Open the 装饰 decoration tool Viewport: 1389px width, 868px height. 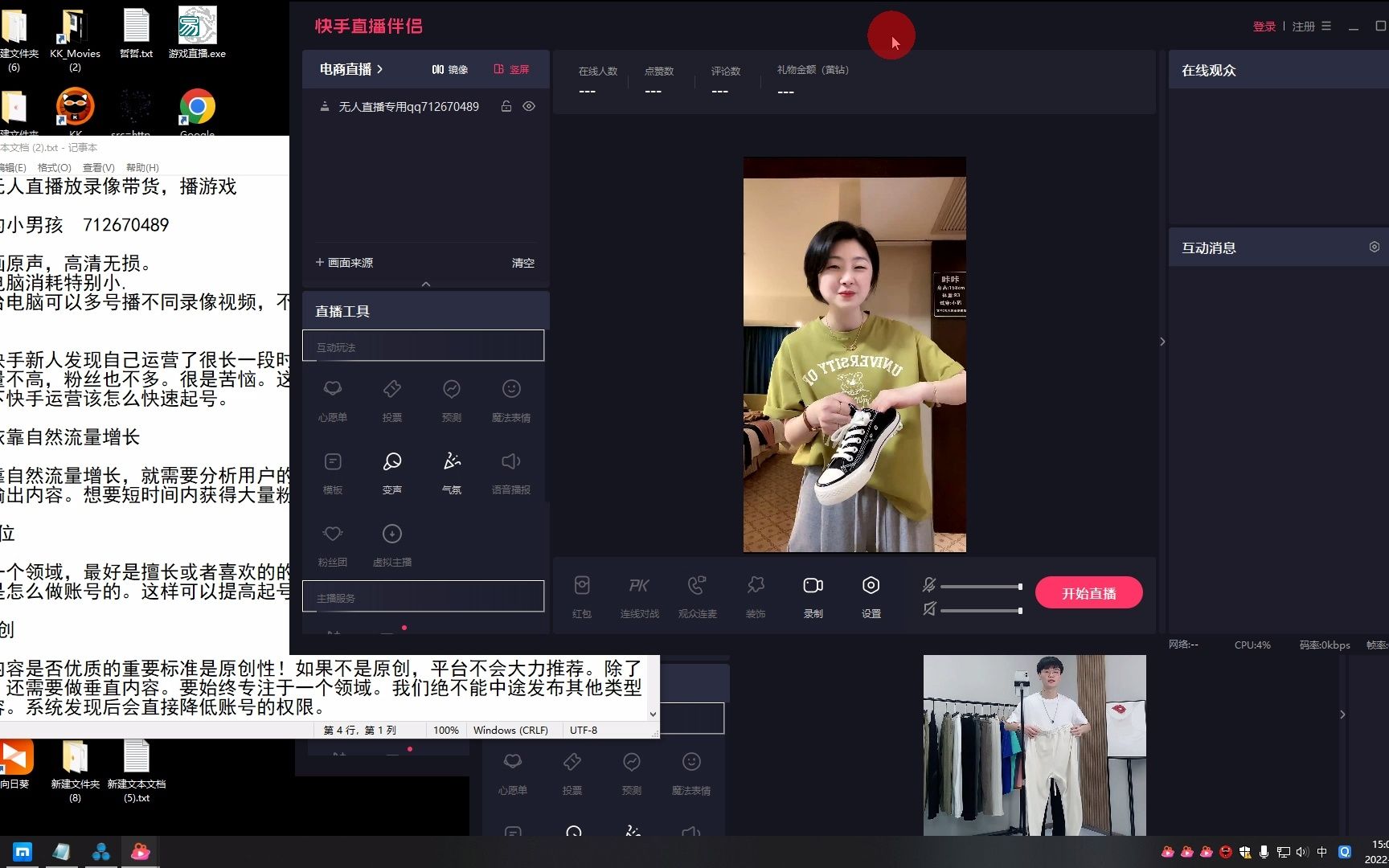click(756, 596)
